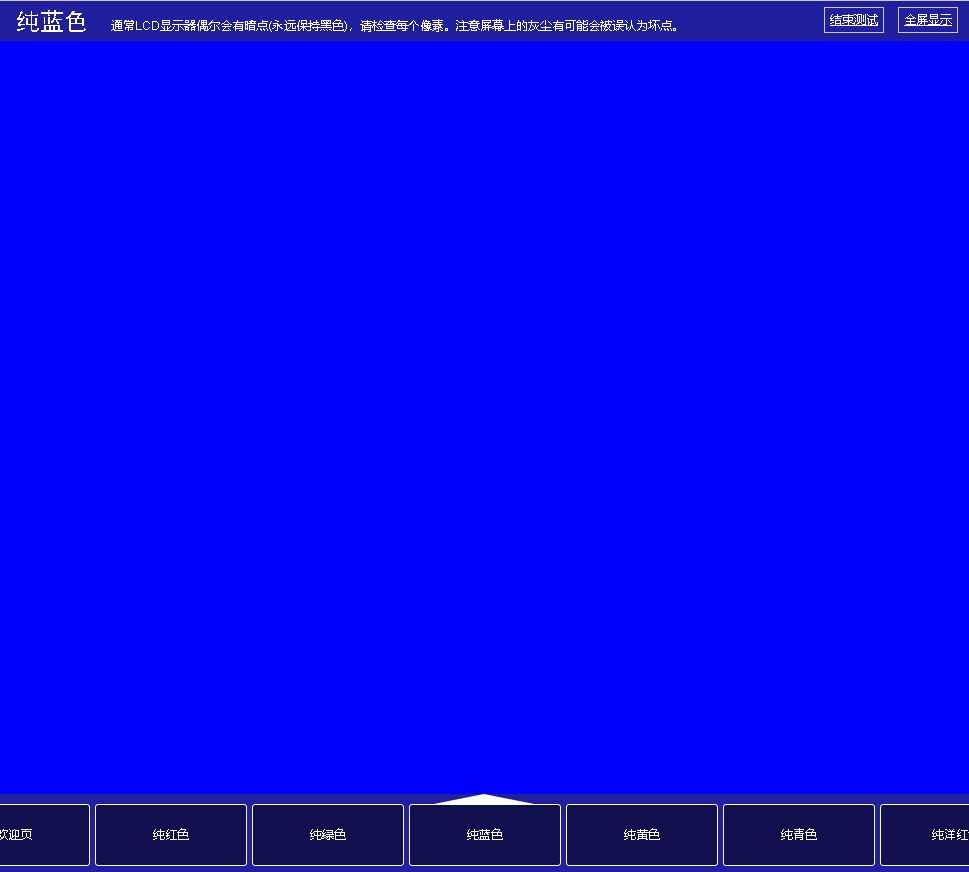This screenshot has width=969, height=872.
Task: Switch to the 纯红色 test screen
Action: pos(171,835)
